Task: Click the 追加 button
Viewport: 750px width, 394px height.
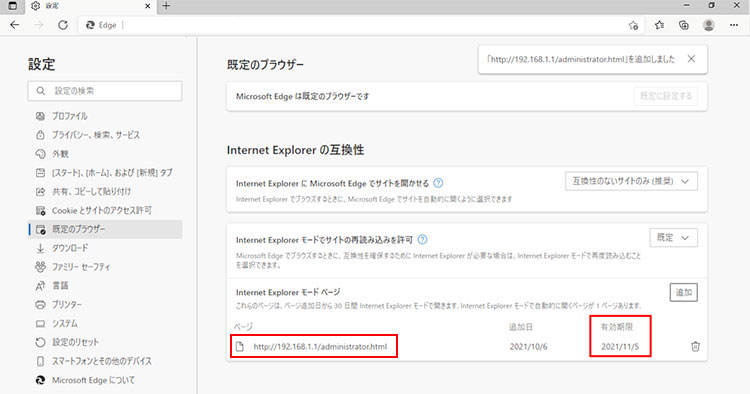Action: tap(684, 292)
